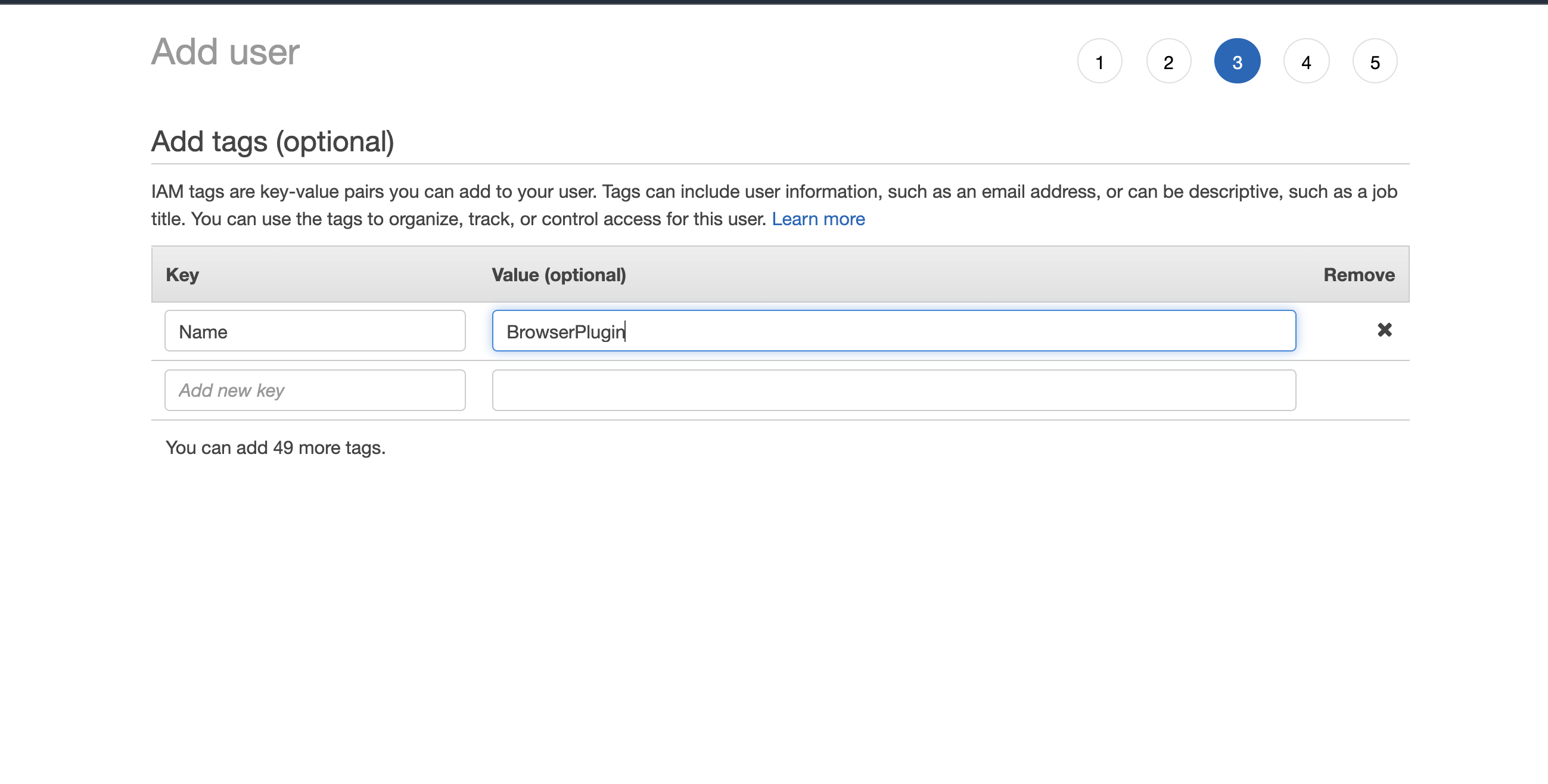Click the Remove column header
This screenshot has width=1548, height=784.
tap(1359, 275)
